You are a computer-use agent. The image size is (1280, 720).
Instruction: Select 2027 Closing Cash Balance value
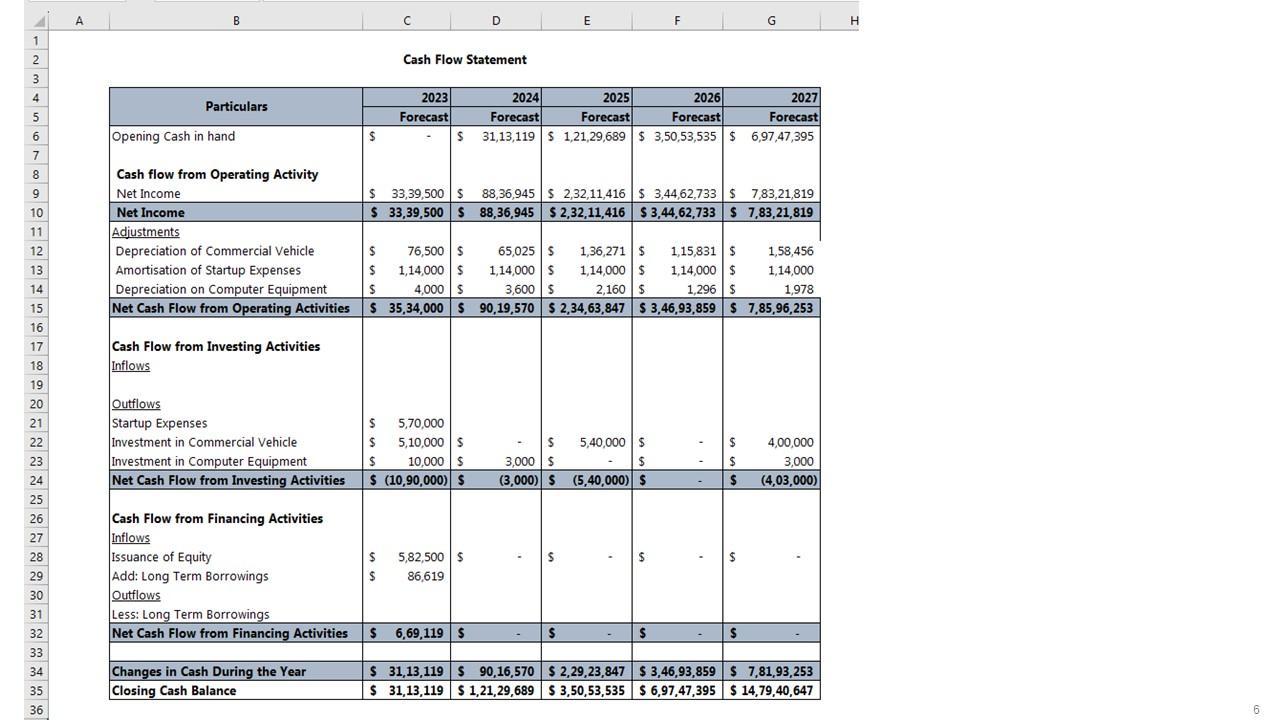click(x=772, y=691)
